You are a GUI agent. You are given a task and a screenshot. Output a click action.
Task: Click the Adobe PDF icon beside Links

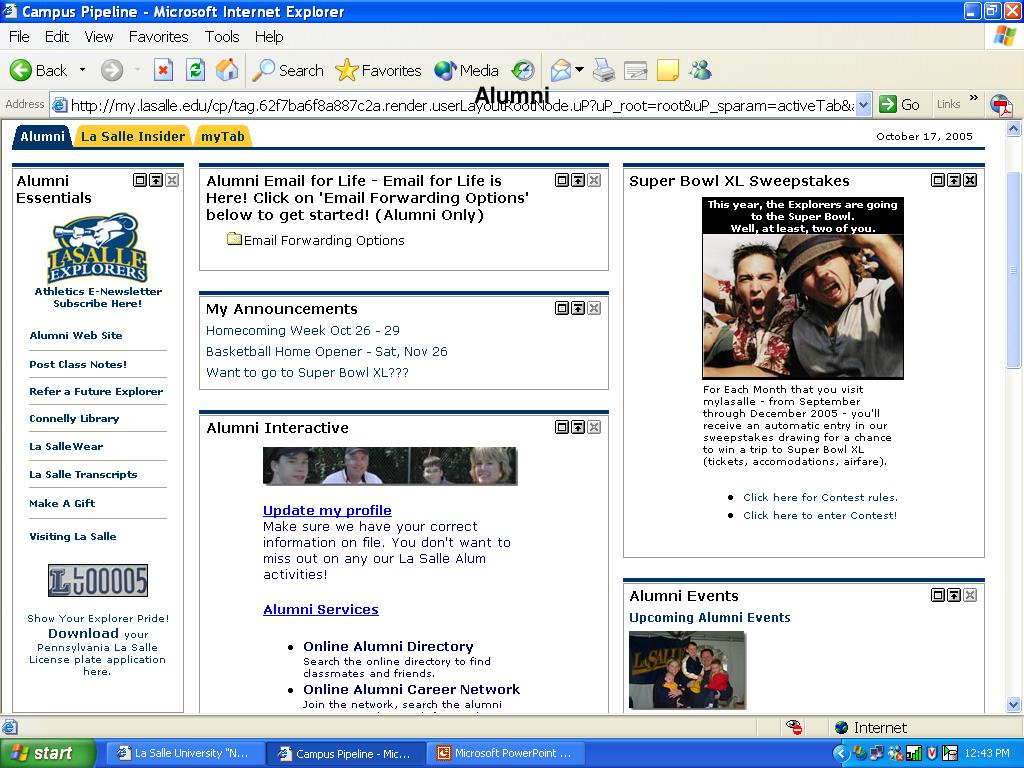[1001, 104]
